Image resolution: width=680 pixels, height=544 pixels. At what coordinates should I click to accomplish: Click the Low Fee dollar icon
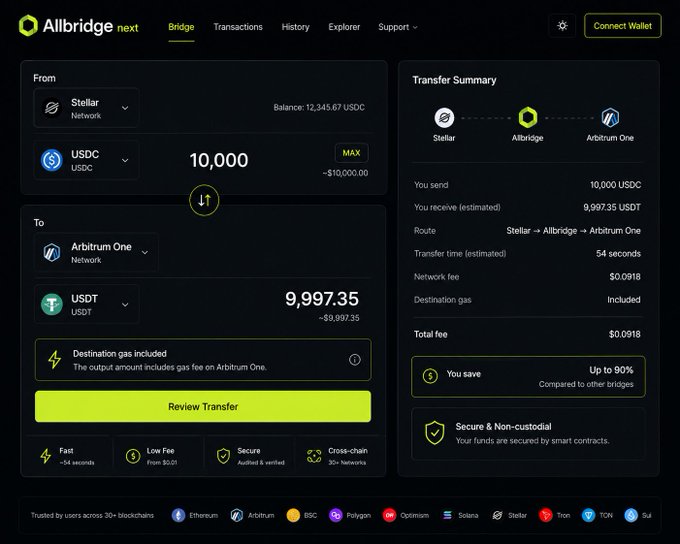click(x=133, y=456)
